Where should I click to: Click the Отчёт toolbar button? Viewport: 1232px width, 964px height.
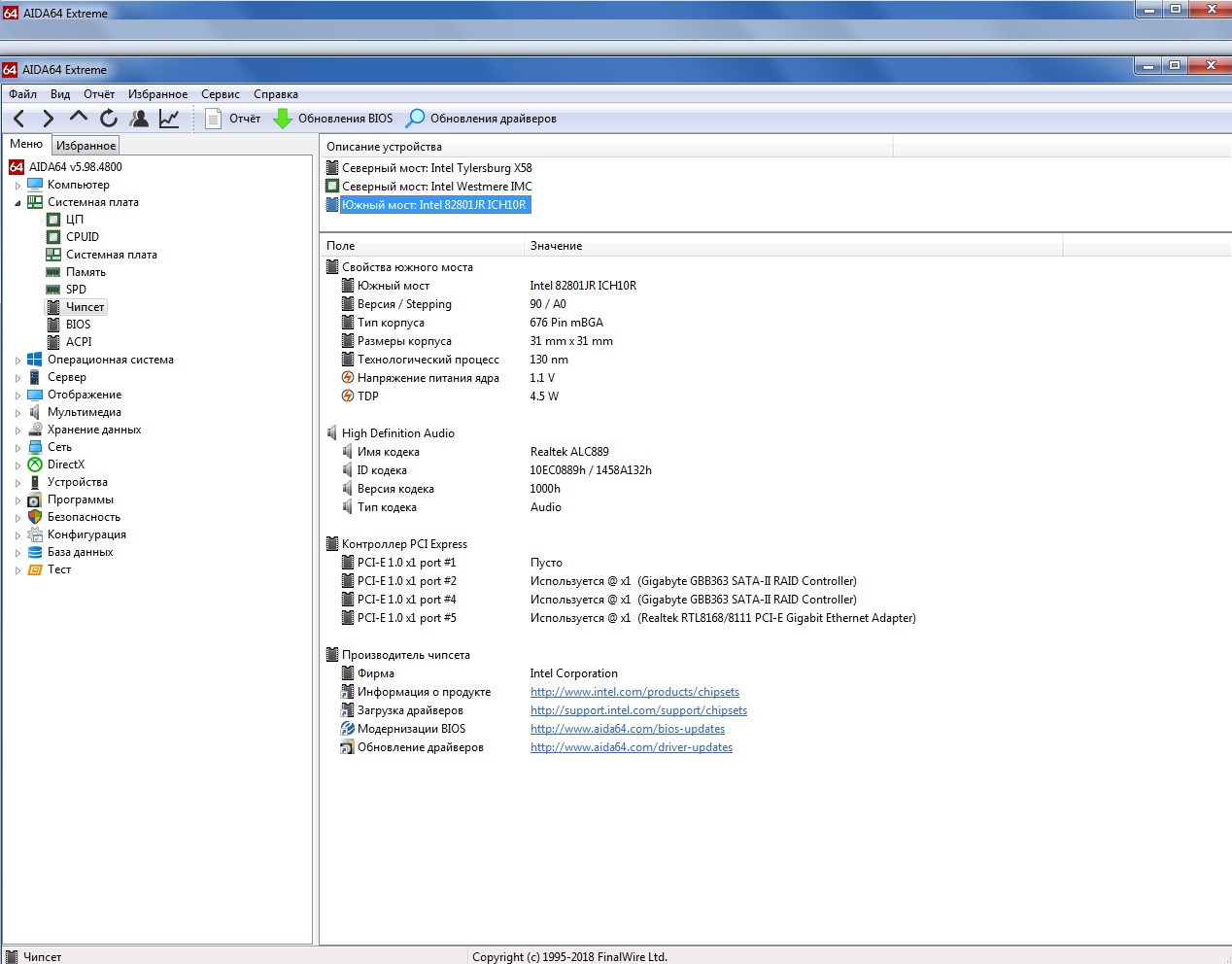(234, 119)
